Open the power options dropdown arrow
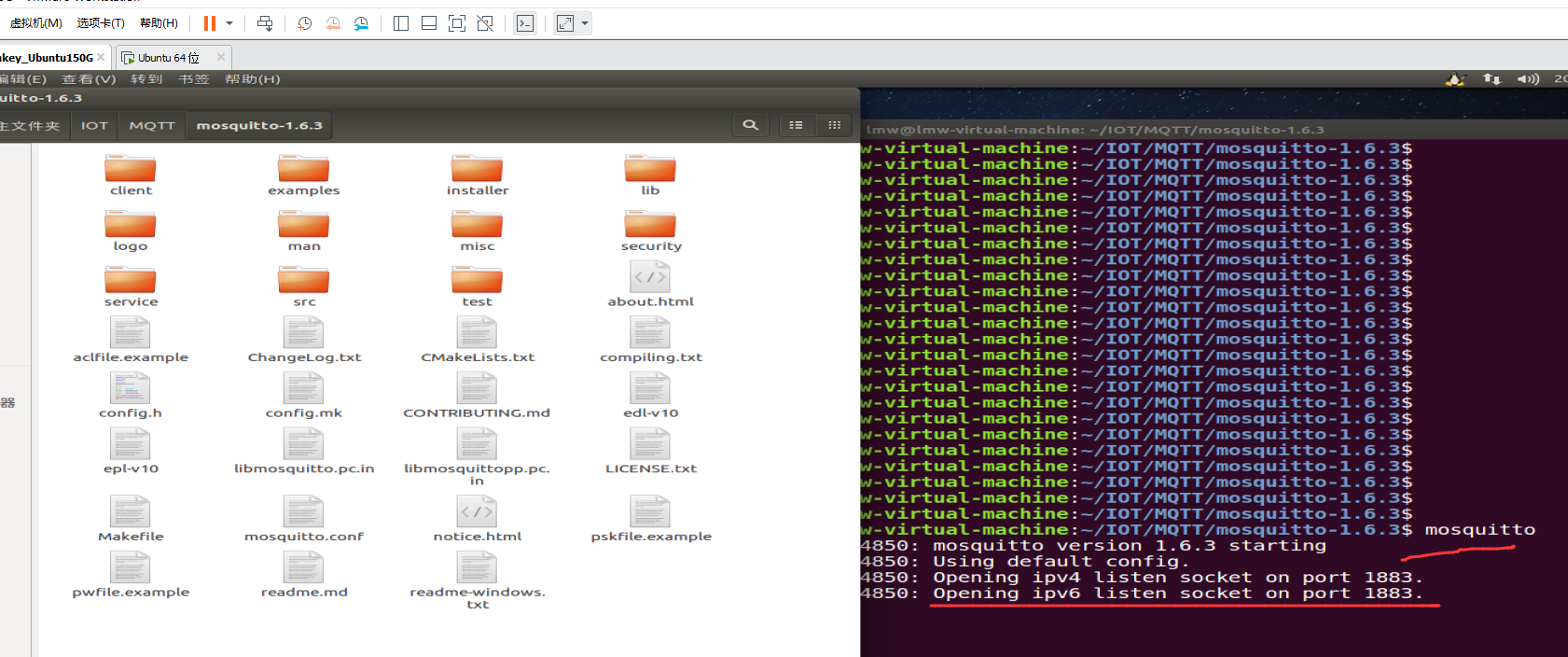Screen dimensions: 1568x657 229,23
